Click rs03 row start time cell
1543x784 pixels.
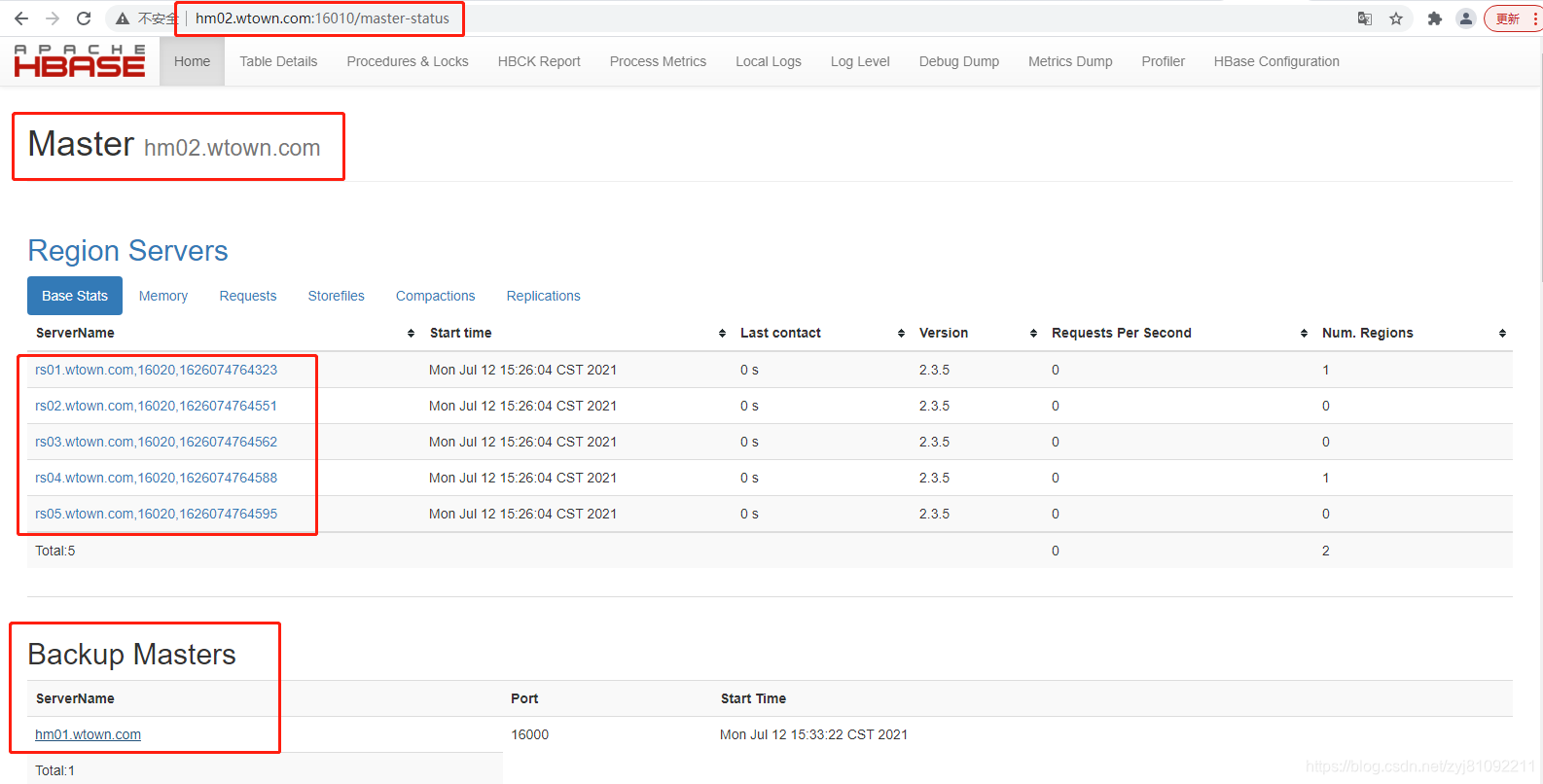tap(522, 442)
